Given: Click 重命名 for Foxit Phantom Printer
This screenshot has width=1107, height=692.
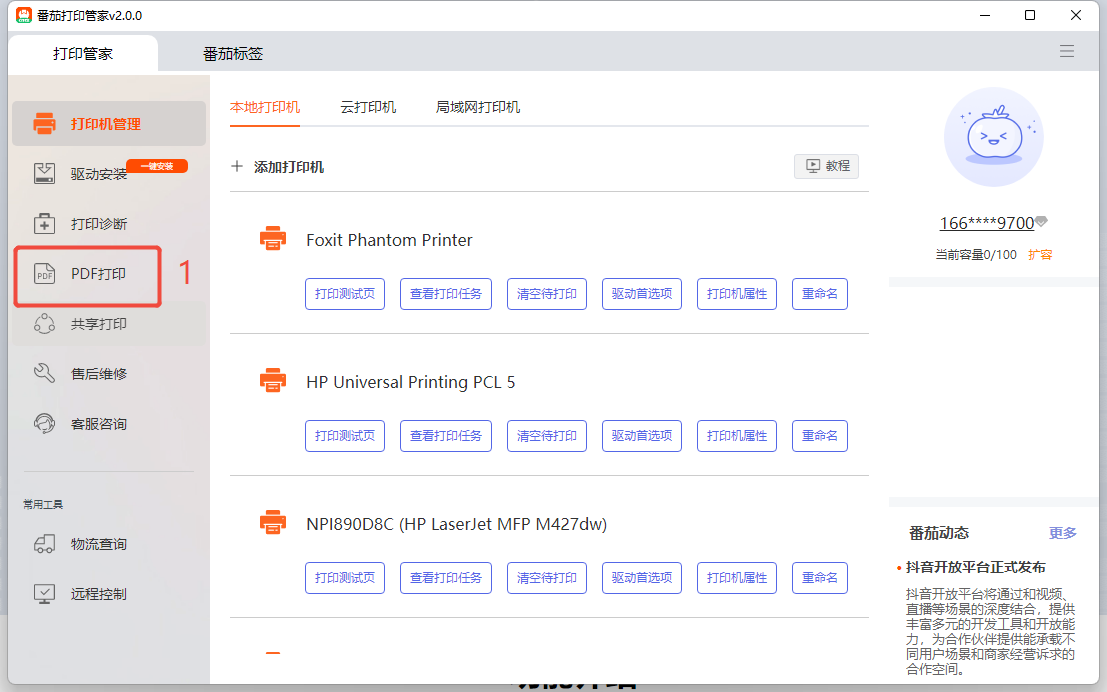Looking at the screenshot, I should [x=820, y=294].
